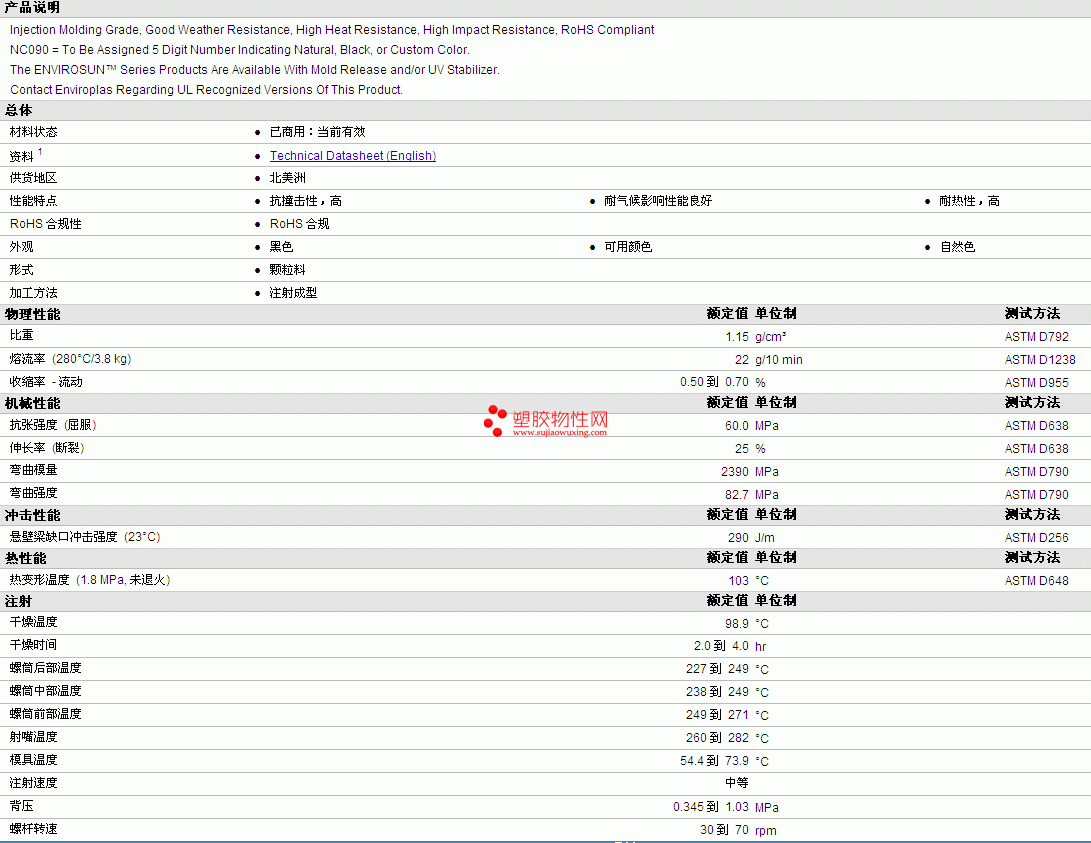Select ASTM D256 test method
1091x843 pixels.
(1037, 538)
